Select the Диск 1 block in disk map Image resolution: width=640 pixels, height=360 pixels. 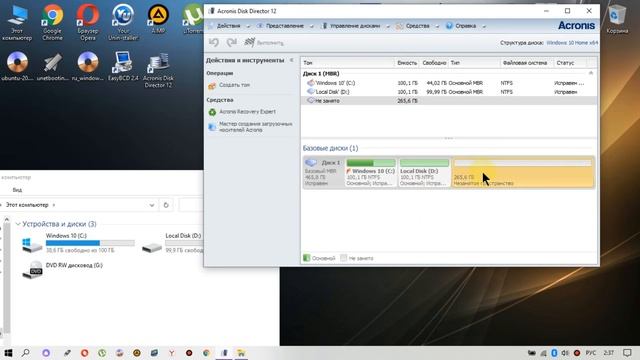tap(324, 172)
